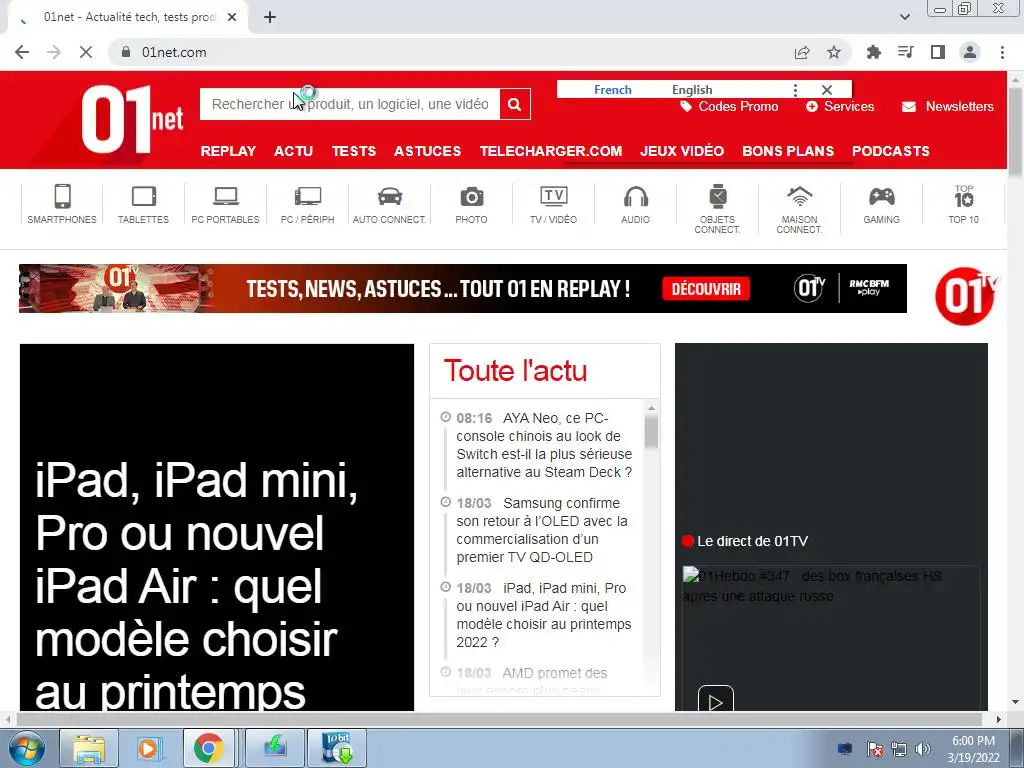Open the media control icon in toolbar
The width and height of the screenshot is (1024, 768).
(x=905, y=52)
